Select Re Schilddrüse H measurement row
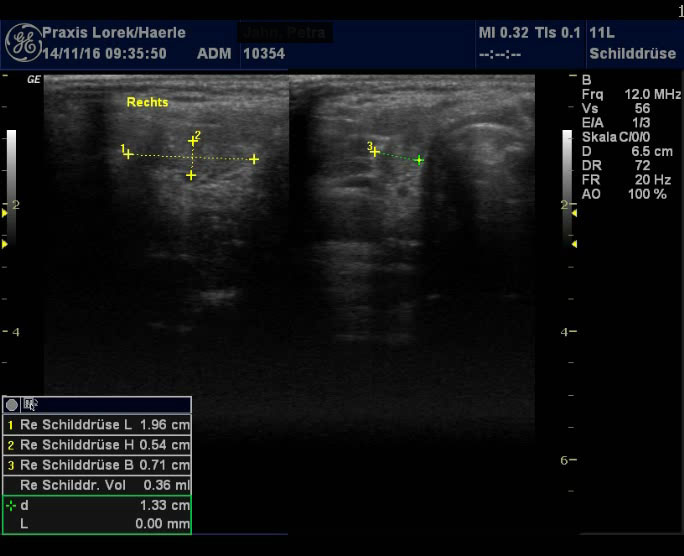684x556 pixels. pyautogui.click(x=97, y=445)
